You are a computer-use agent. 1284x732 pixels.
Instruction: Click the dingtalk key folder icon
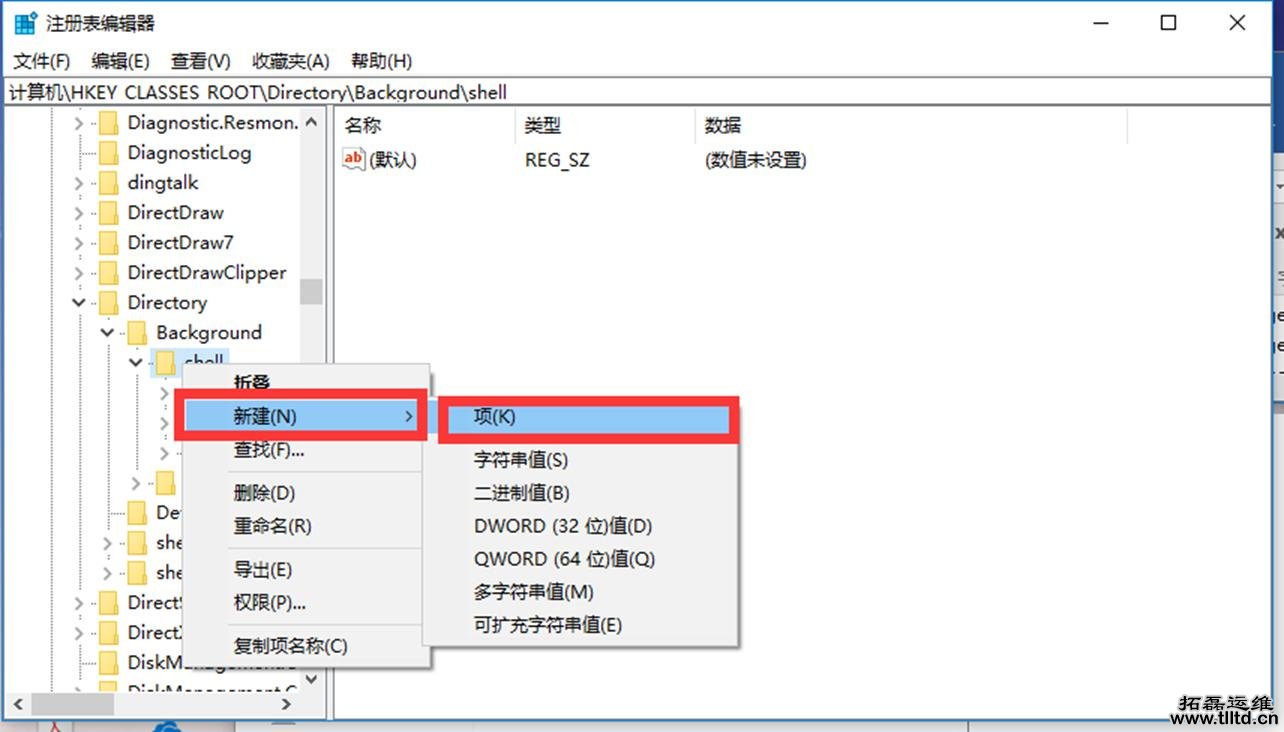108,182
